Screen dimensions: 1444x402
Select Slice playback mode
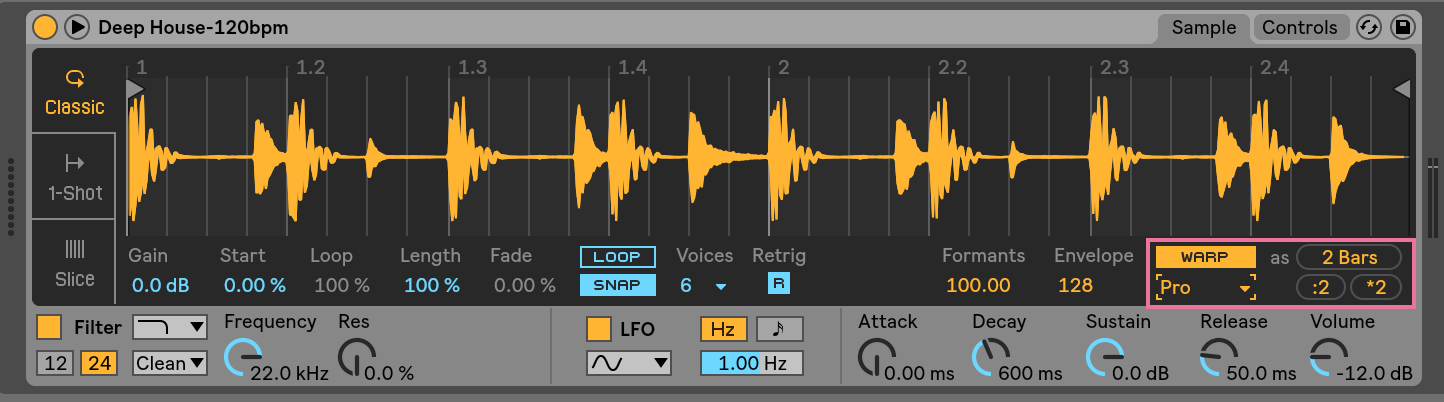pos(74,262)
